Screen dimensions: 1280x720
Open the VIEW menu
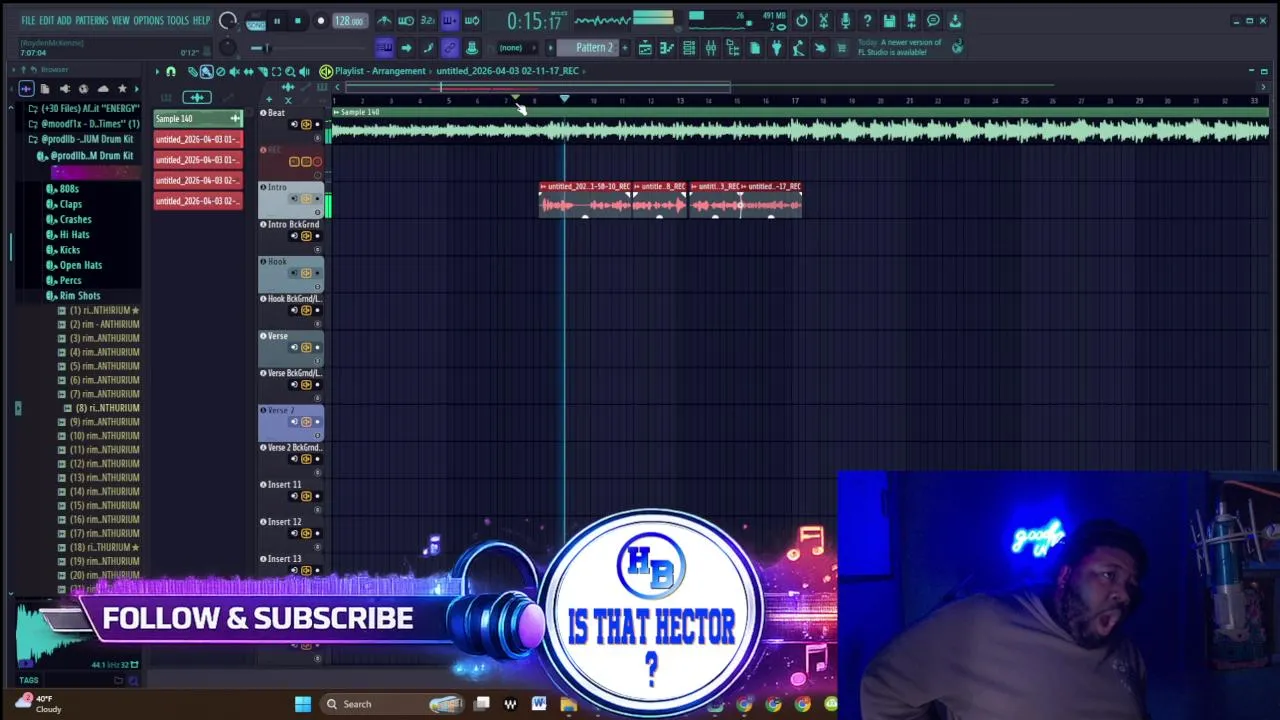[x=120, y=20]
